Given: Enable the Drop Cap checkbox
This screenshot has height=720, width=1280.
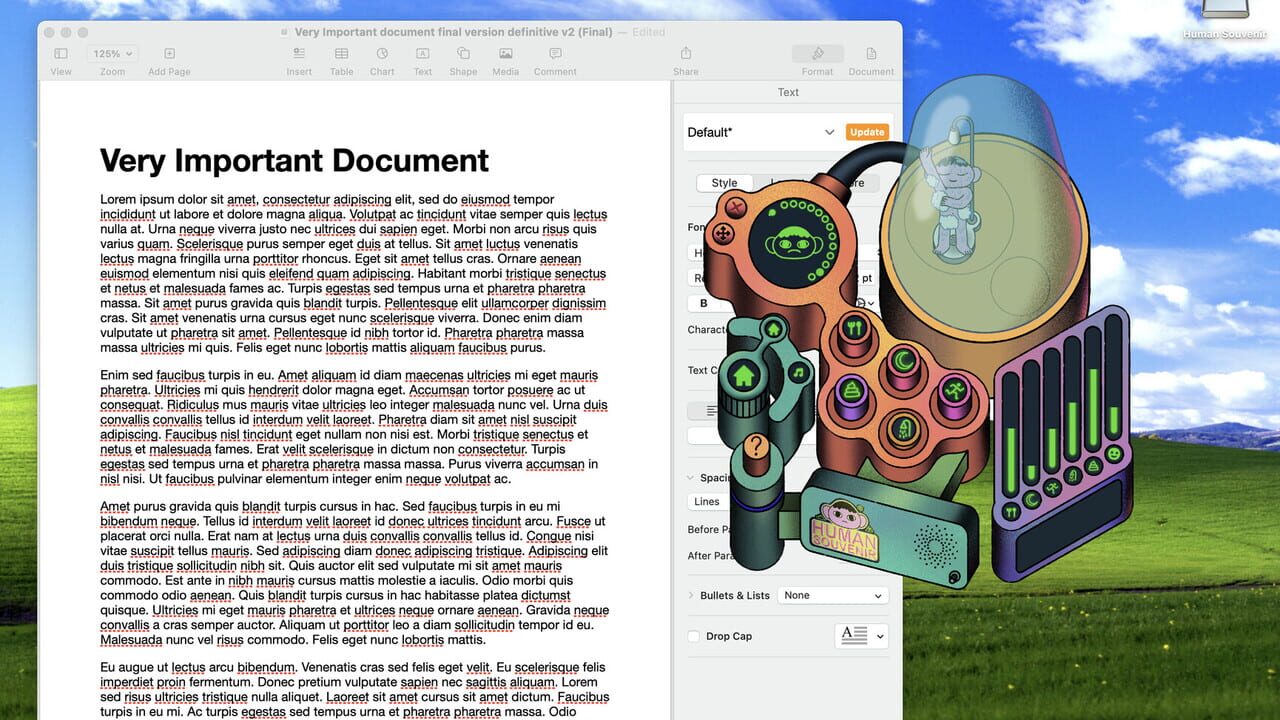Looking at the screenshot, I should pos(694,636).
